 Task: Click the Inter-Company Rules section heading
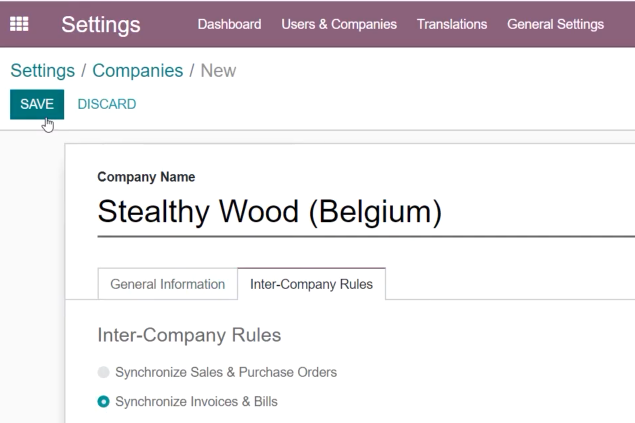[189, 335]
